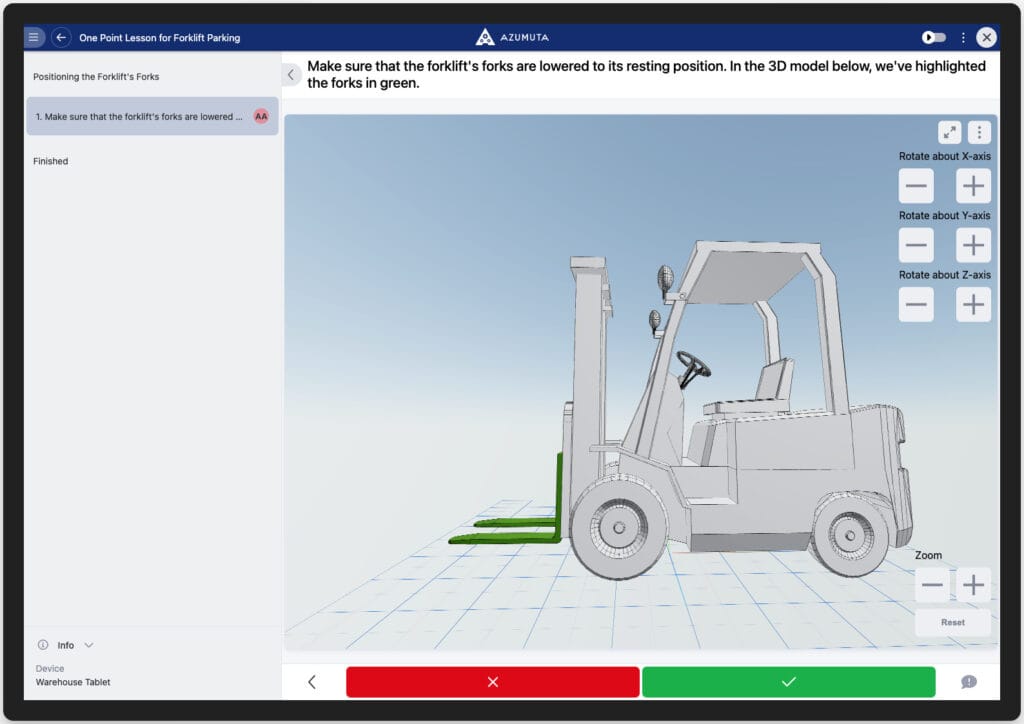Zoom in on the 3D forklift model

972,584
